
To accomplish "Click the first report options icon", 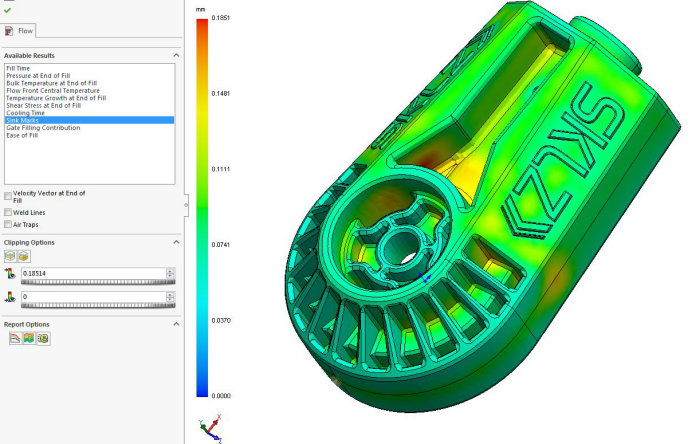I will point(15,339).
